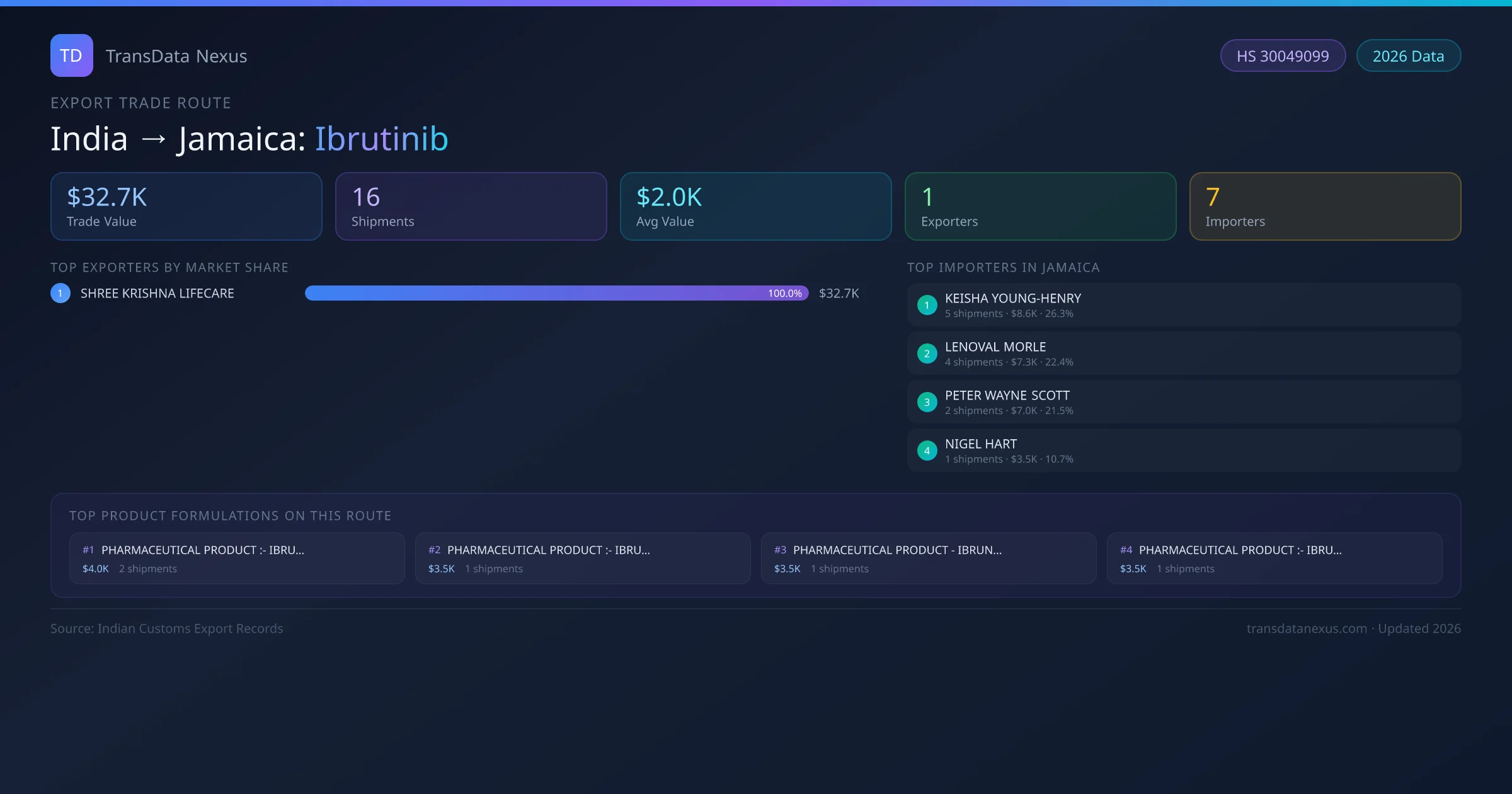
Task: Open the transdatanexus.com footer link
Action: [x=1307, y=628]
